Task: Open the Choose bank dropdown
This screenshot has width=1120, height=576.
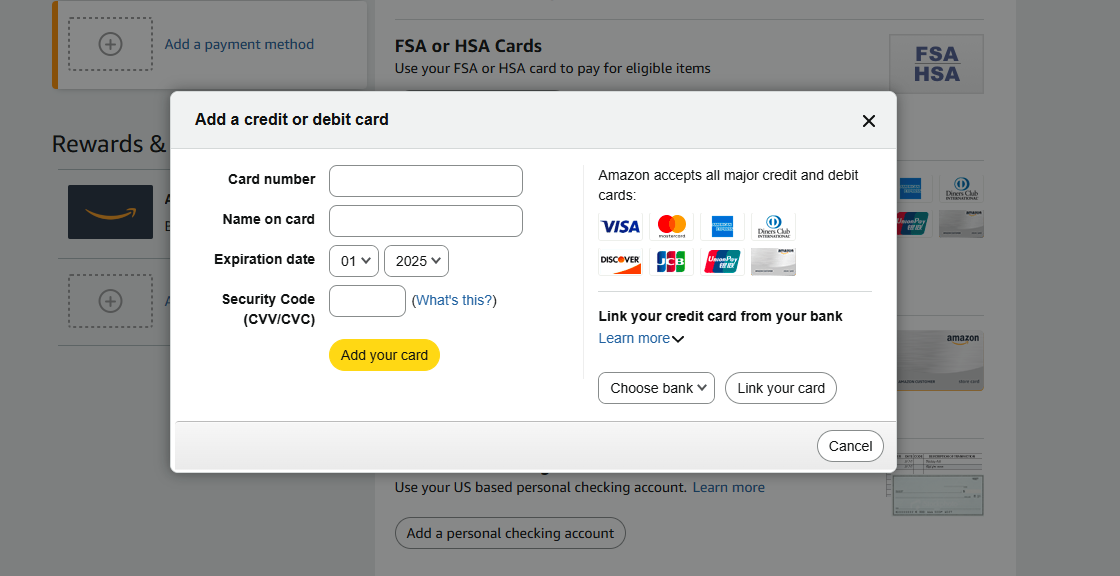Action: tap(656, 388)
